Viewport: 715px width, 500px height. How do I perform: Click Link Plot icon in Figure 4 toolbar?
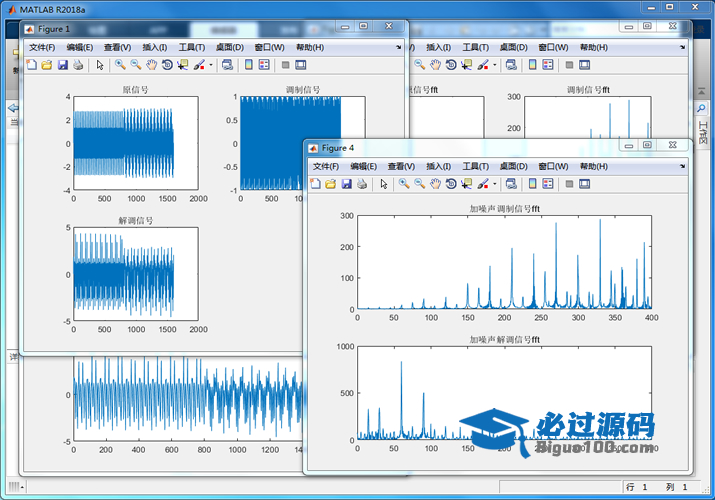tap(511, 184)
